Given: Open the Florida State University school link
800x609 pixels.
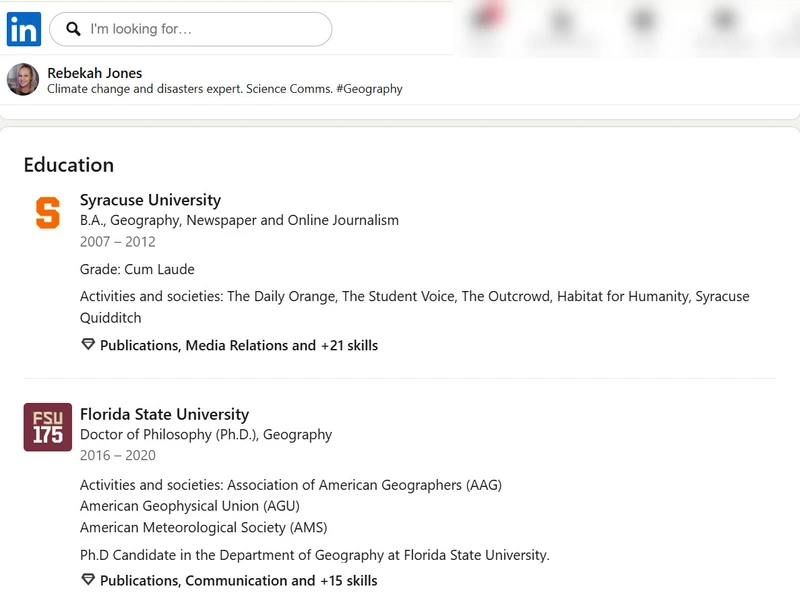Looking at the screenshot, I should (x=164, y=414).
